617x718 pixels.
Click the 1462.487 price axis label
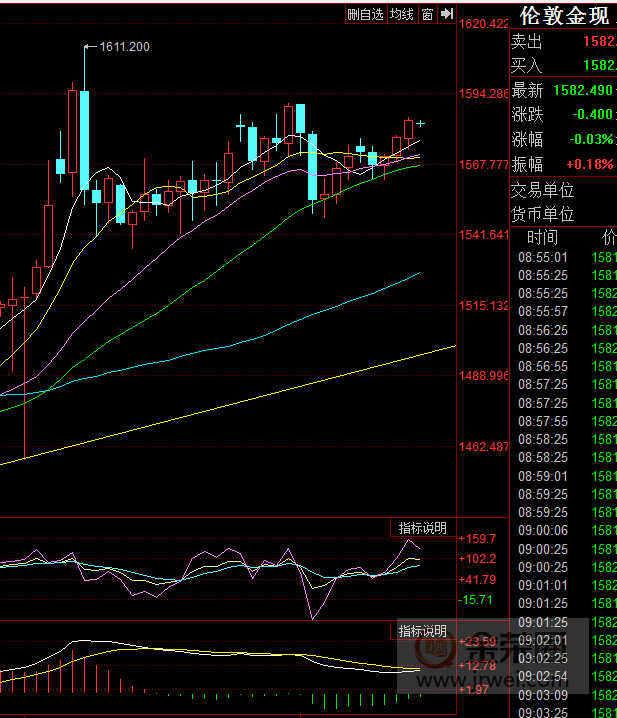click(484, 446)
